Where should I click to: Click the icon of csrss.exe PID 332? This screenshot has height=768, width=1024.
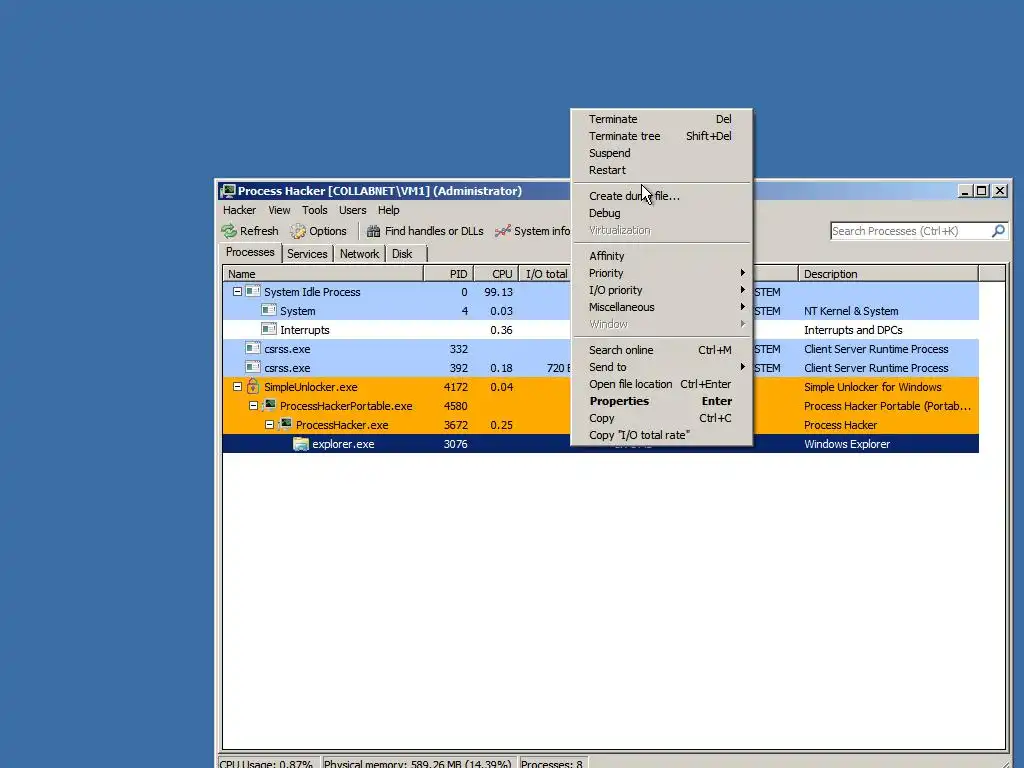[253, 348]
